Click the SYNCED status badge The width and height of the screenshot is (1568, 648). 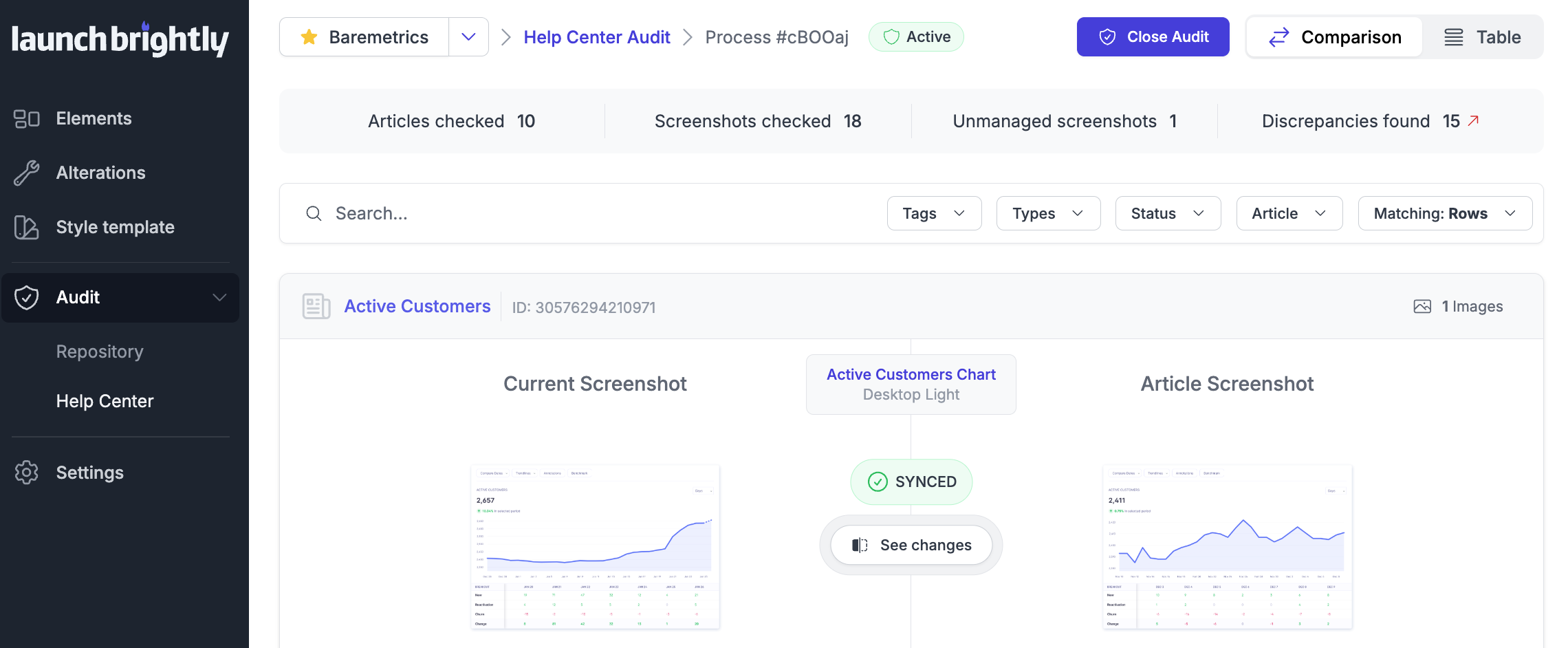pyautogui.click(x=911, y=482)
